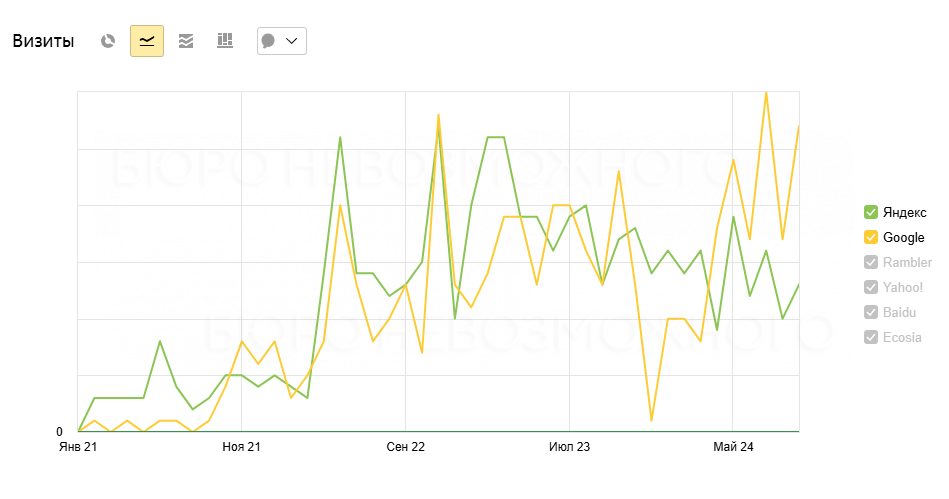Select the line chart view button
Viewport: 949px width, 499px height.
point(147,41)
